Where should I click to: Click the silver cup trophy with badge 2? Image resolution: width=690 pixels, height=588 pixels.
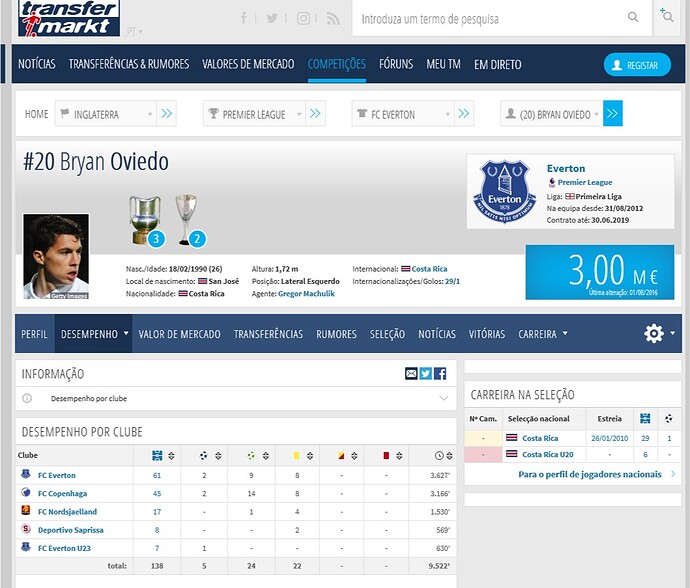coord(189,220)
